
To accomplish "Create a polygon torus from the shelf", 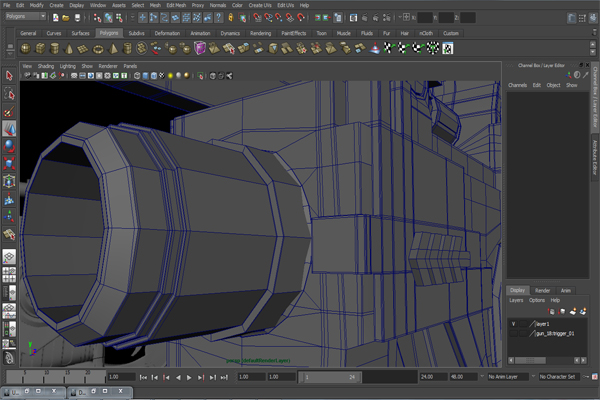I will [98, 49].
